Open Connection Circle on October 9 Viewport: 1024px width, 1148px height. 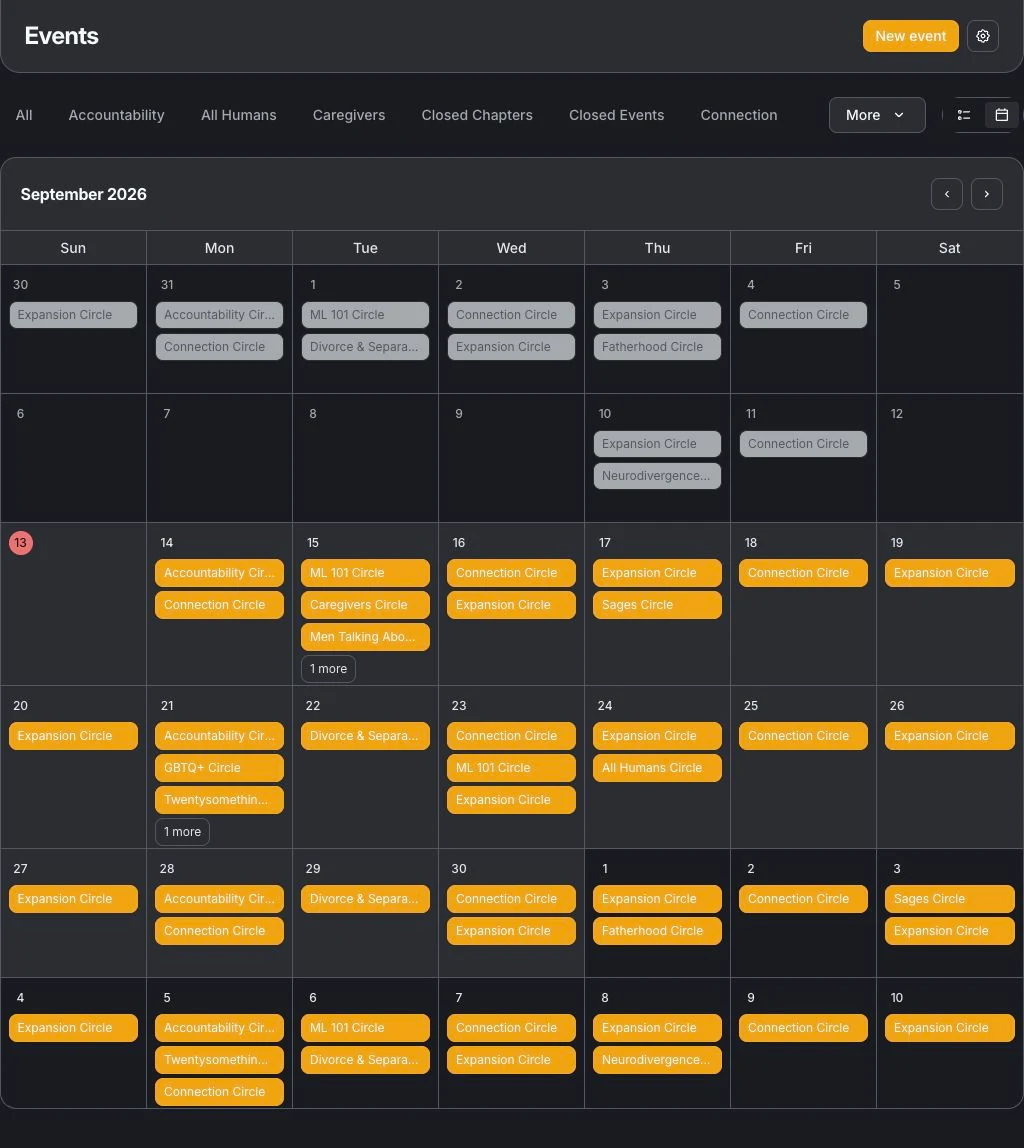[803, 1028]
